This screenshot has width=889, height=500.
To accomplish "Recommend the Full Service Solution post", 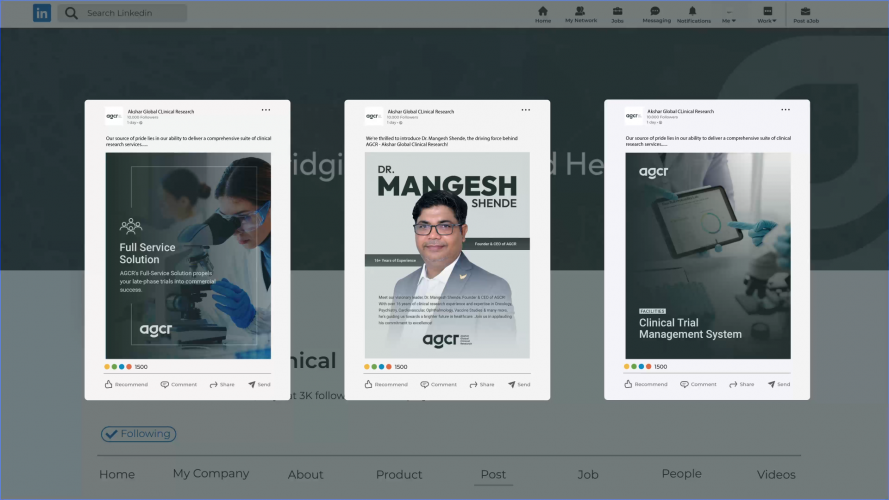I will pos(126,384).
